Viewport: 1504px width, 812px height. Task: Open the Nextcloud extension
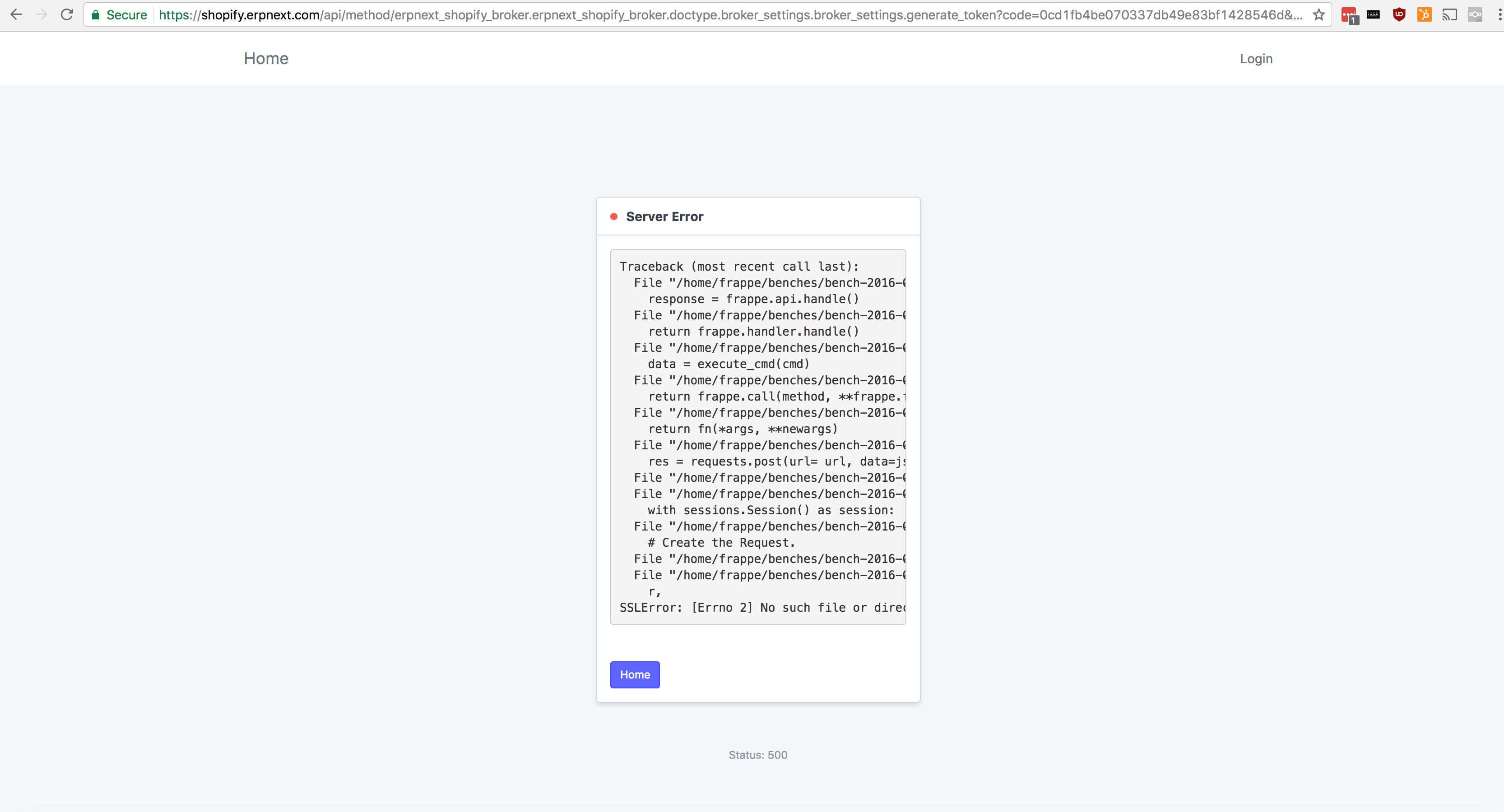(x=1475, y=14)
